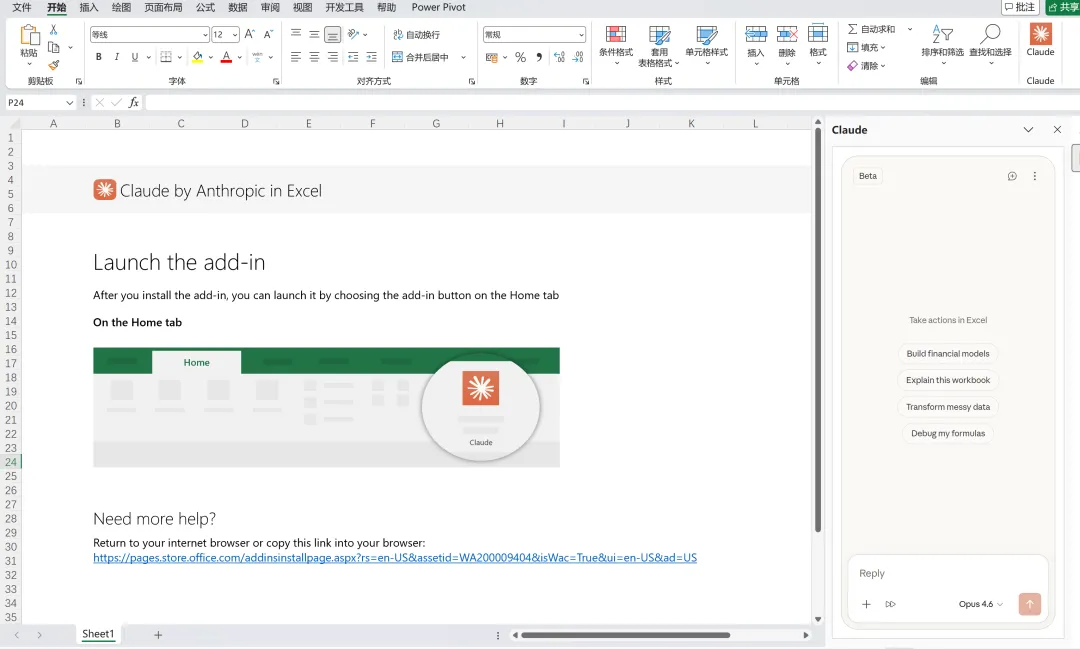The height and width of the screenshot is (649, 1080).
Task: Click the Cut scissors icon
Action: pos(54,30)
